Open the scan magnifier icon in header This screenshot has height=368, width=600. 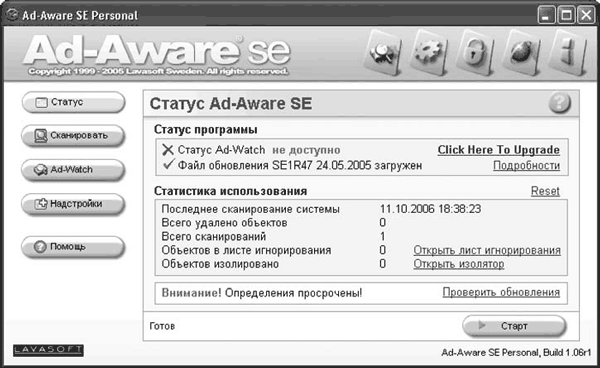click(382, 54)
